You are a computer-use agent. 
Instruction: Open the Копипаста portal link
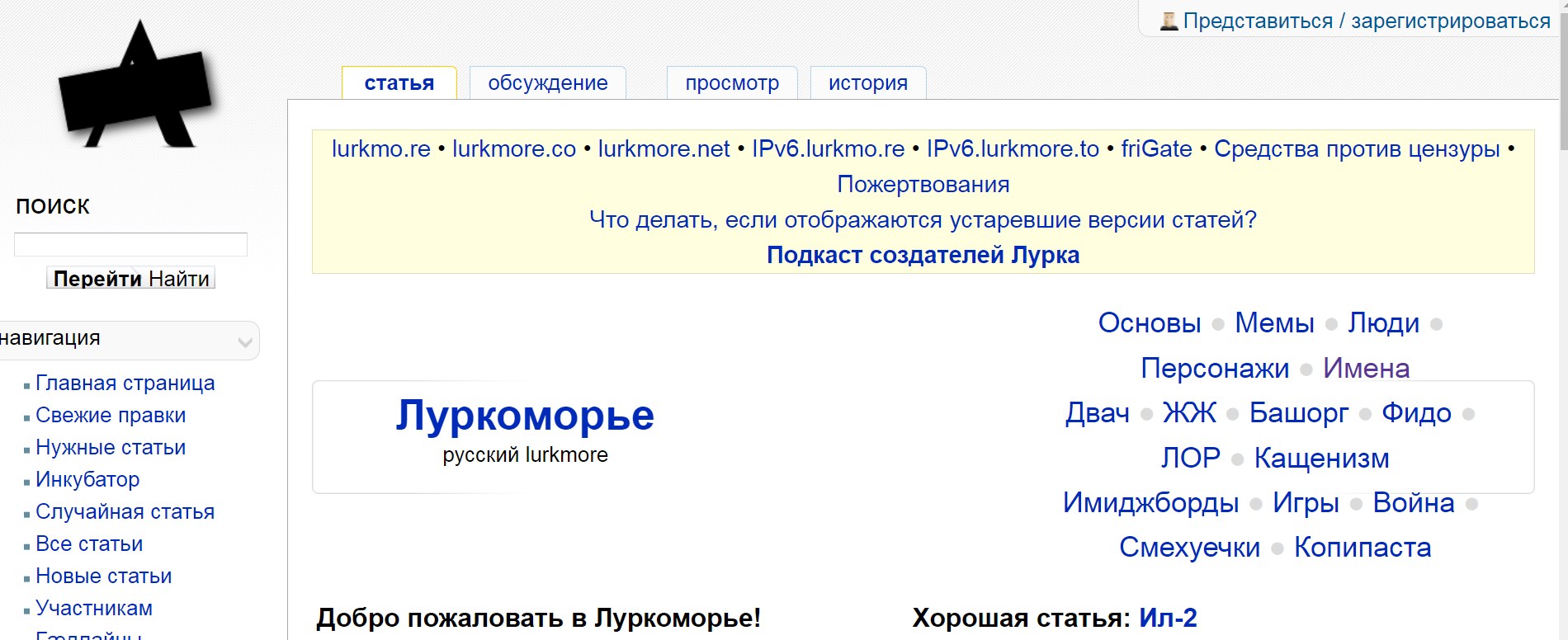(1363, 547)
